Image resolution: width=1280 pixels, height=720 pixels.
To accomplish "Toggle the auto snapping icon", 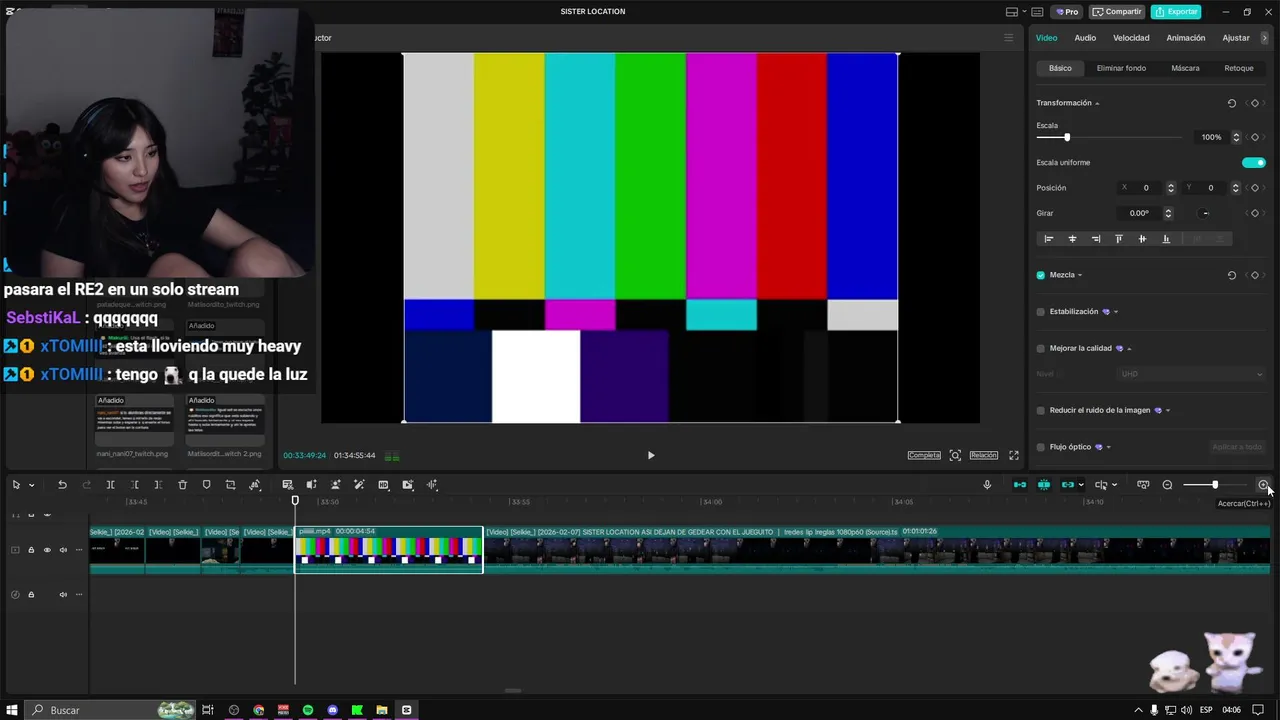I will coord(1044,485).
